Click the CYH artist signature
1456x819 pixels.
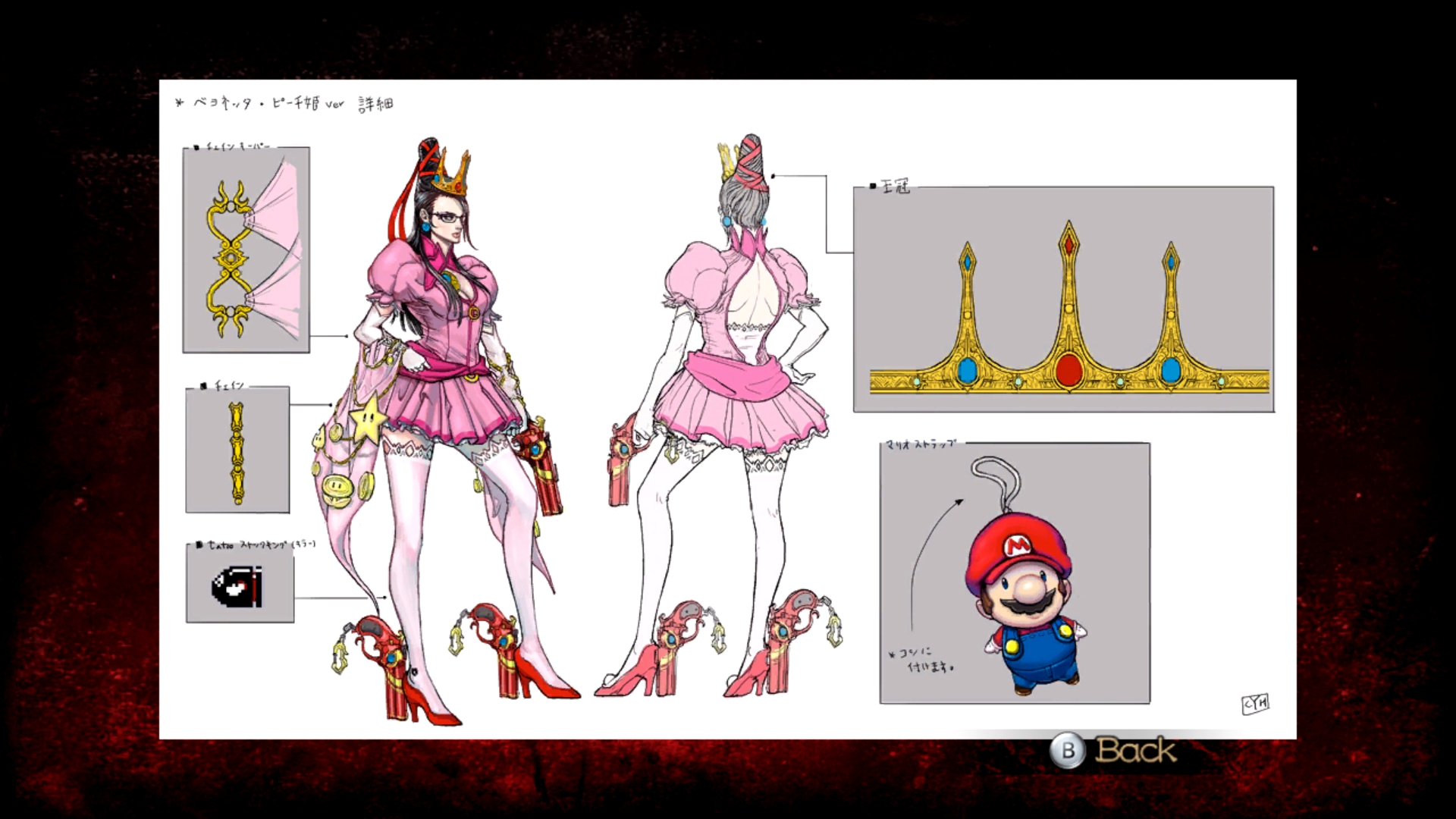[1255, 704]
